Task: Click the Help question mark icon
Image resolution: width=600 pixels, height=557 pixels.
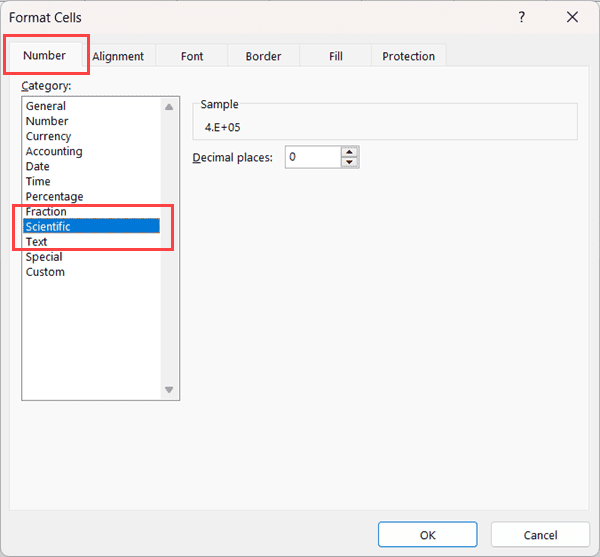Action: click(x=522, y=17)
